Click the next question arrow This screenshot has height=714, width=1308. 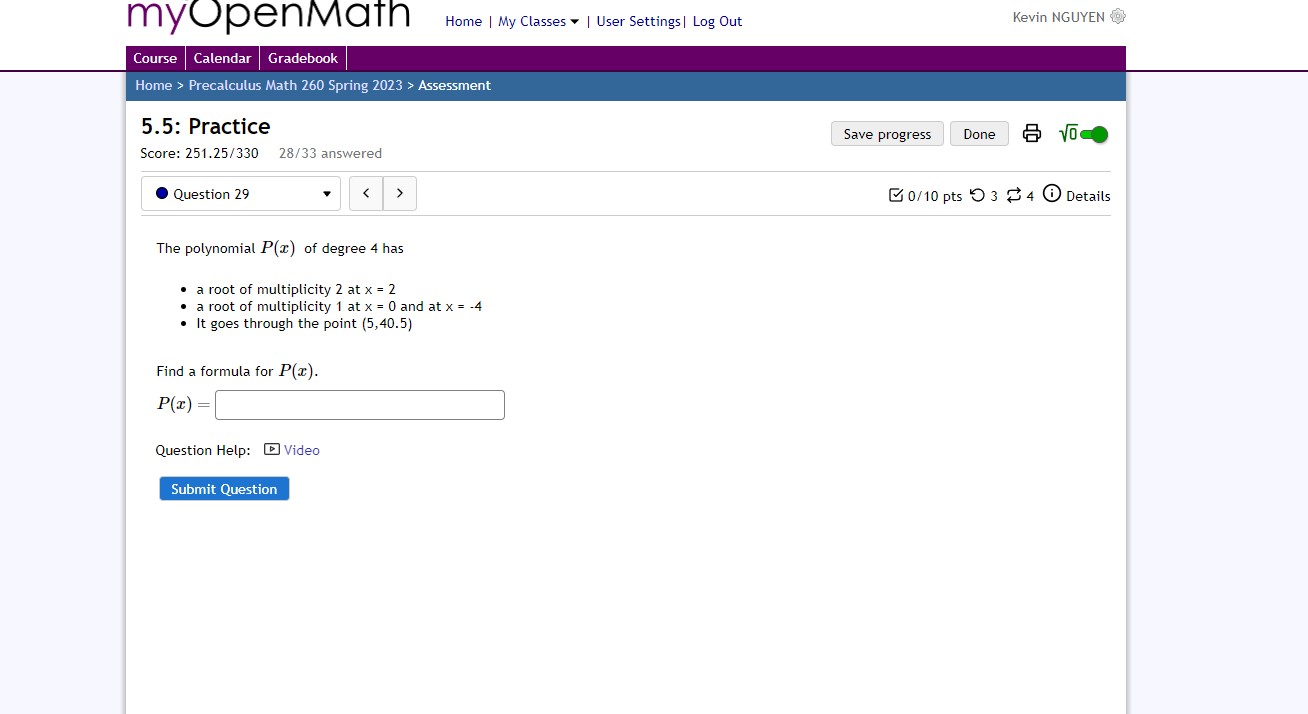pos(399,193)
